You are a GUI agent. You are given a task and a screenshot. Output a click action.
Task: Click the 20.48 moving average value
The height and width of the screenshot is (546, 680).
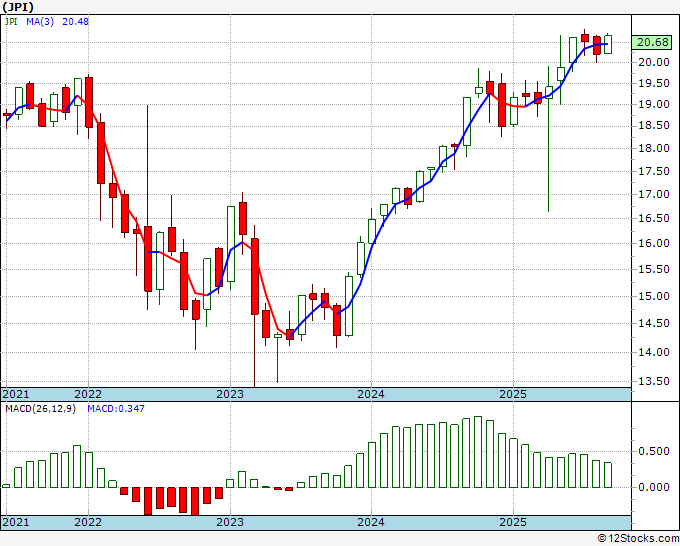[x=75, y=21]
